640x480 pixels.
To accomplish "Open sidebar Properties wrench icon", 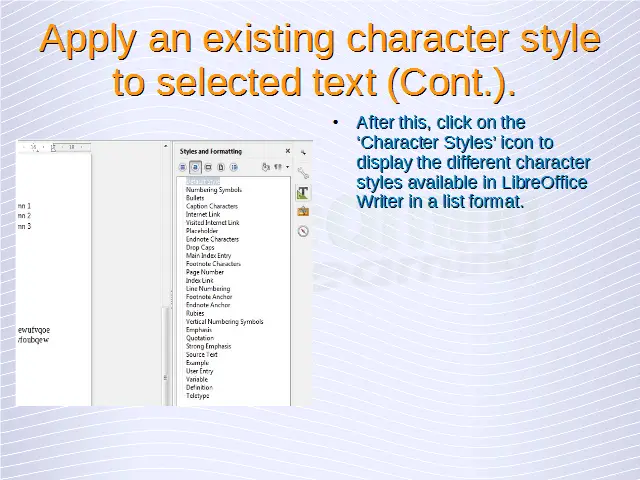I will [x=303, y=173].
